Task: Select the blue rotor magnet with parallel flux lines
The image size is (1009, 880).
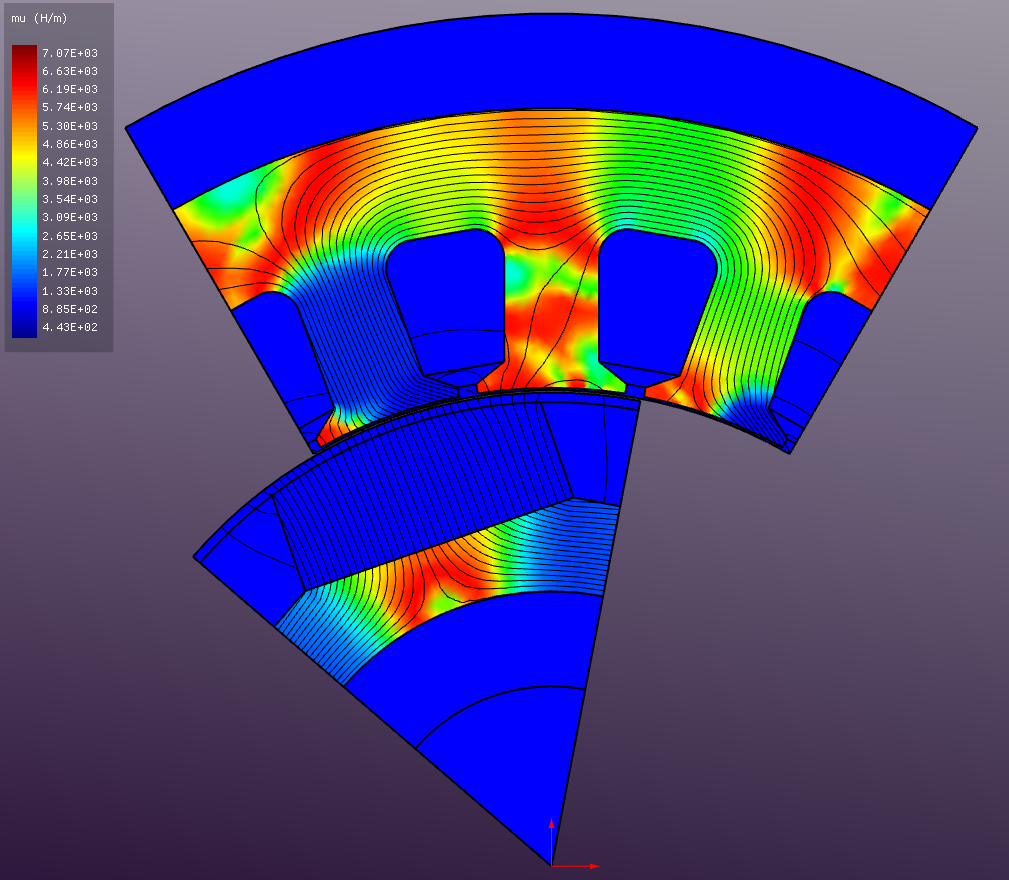Action: coord(420,480)
